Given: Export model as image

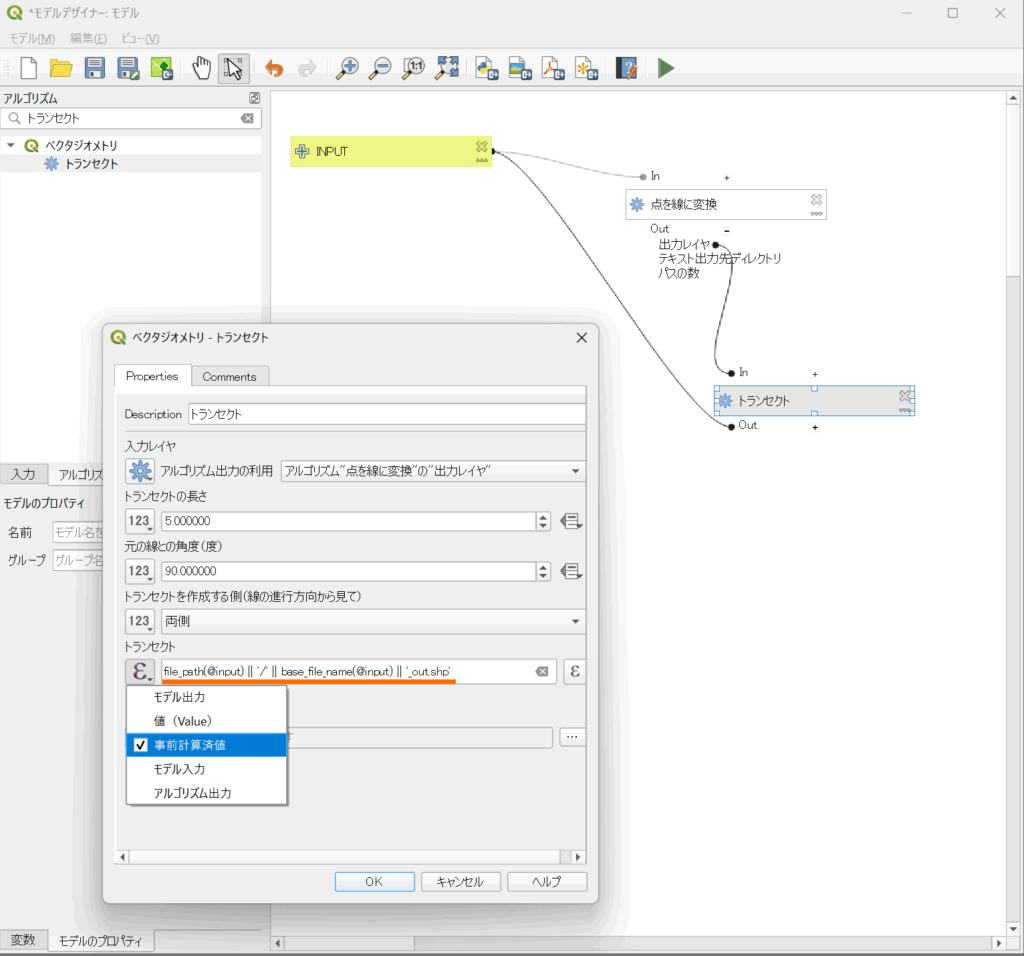Looking at the screenshot, I should (520, 68).
